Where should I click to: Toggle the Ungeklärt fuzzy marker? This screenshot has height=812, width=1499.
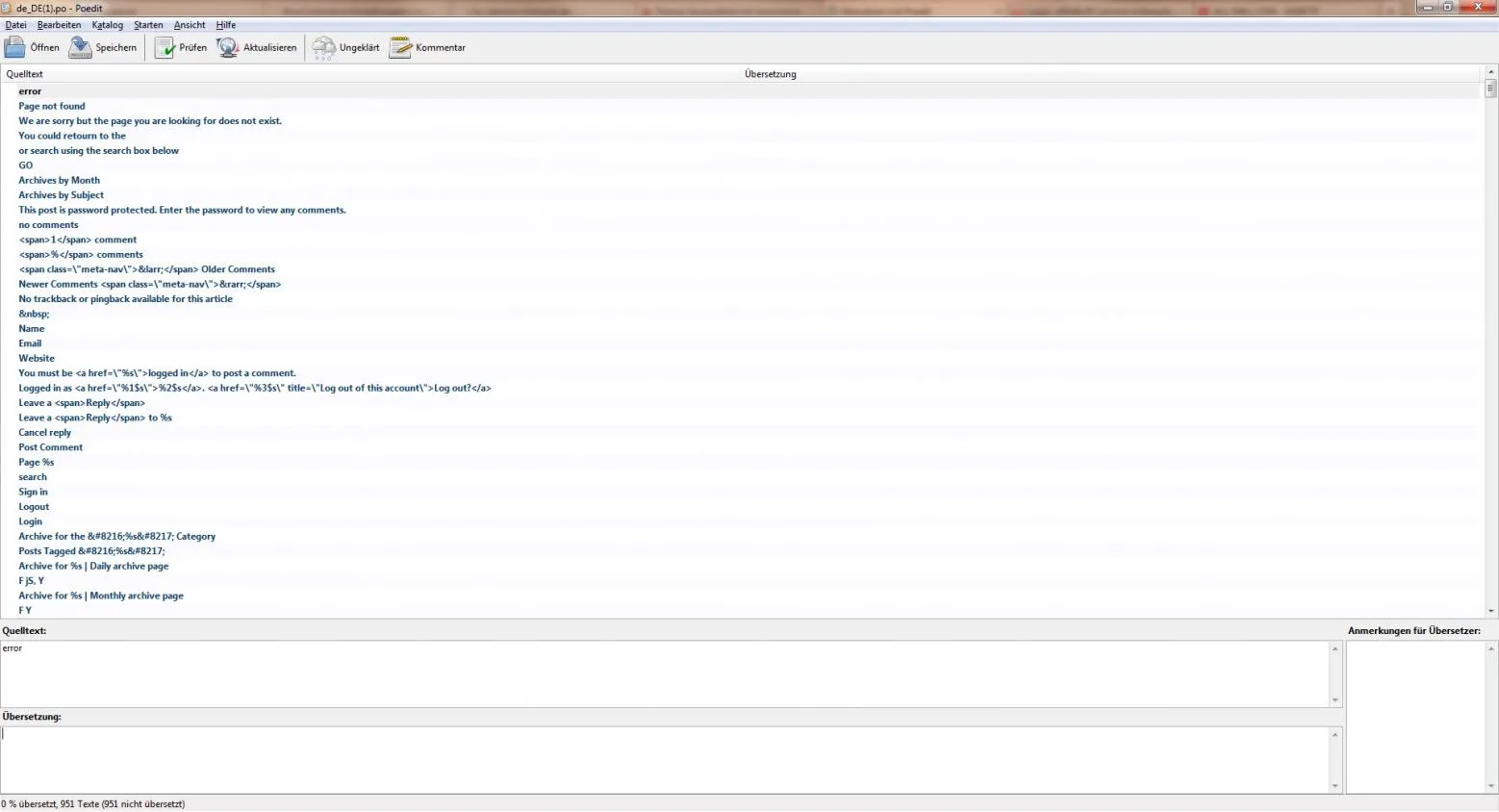(x=323, y=47)
